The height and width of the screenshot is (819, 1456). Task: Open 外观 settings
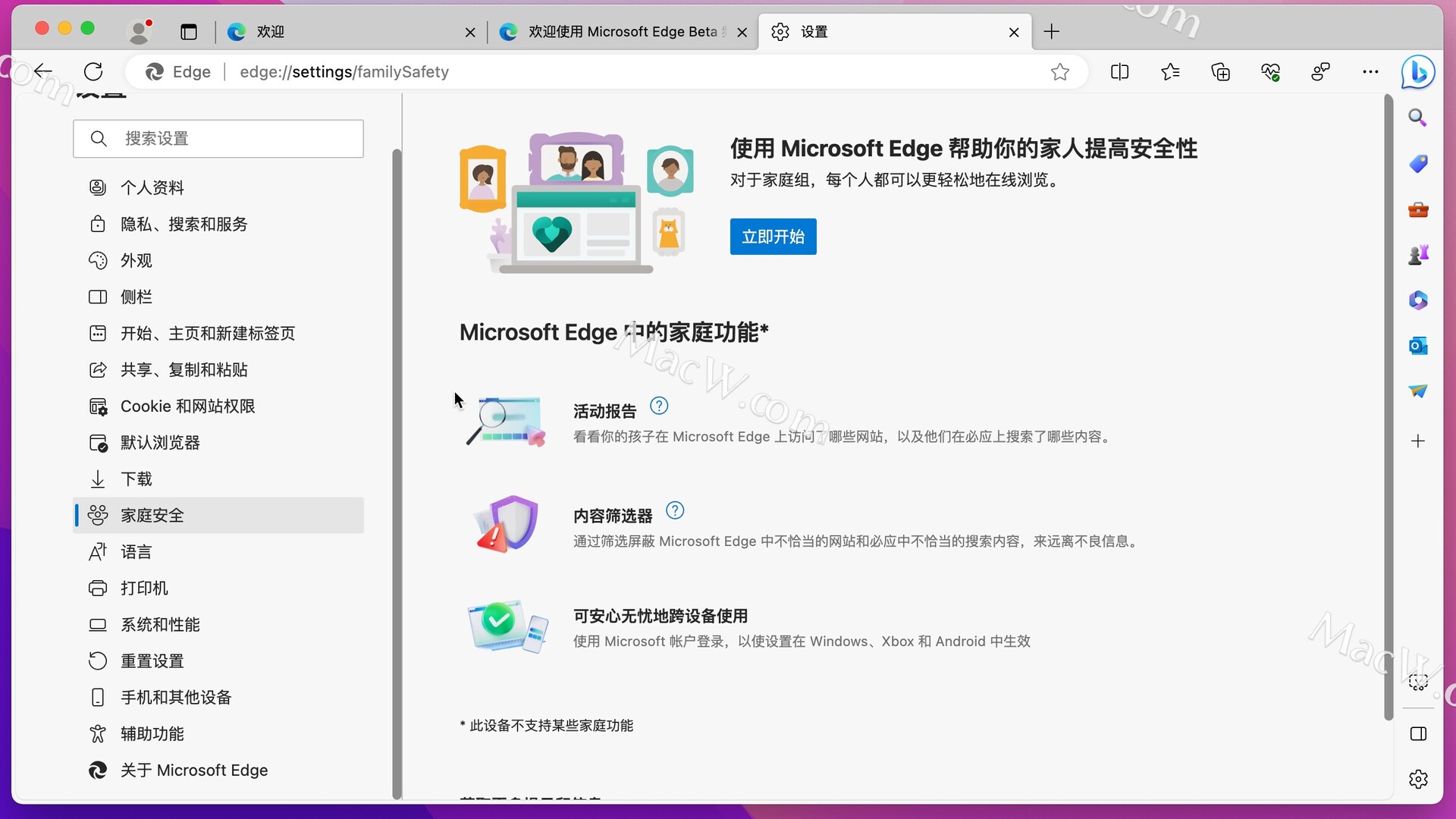click(218, 260)
